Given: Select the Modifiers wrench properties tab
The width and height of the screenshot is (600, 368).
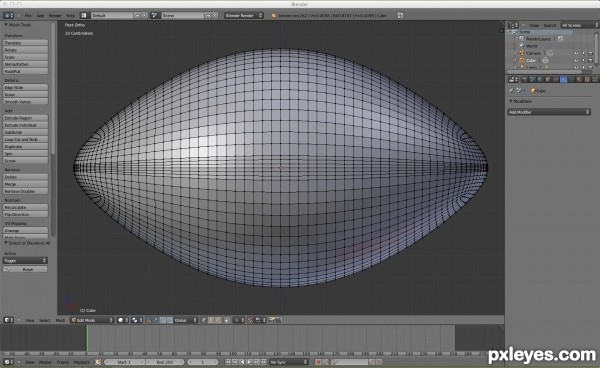Looking at the screenshot, I should point(564,80).
